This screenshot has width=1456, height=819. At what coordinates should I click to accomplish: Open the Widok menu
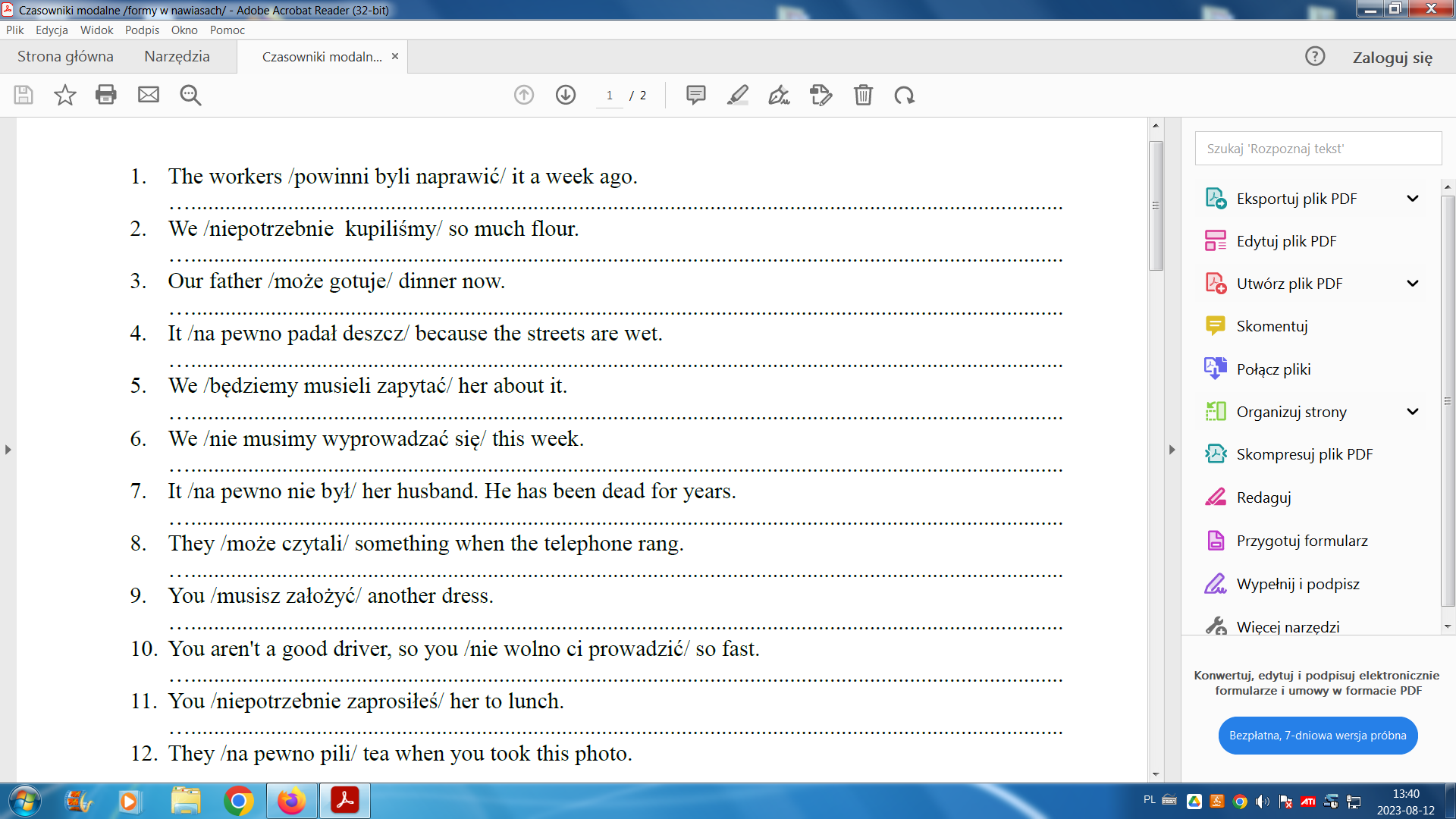point(96,30)
